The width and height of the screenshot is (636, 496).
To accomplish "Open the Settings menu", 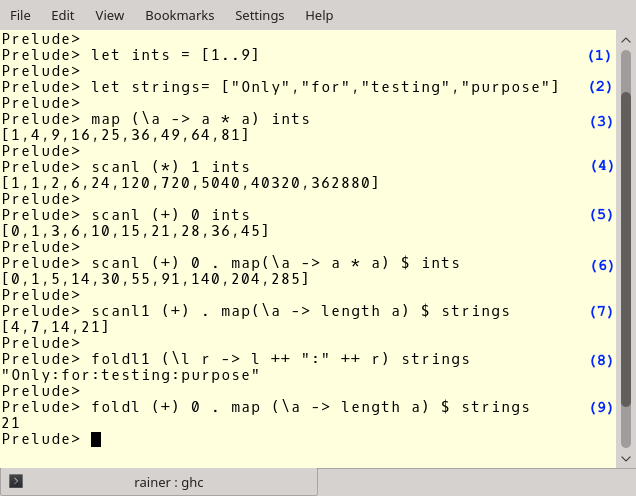I will coord(260,15).
